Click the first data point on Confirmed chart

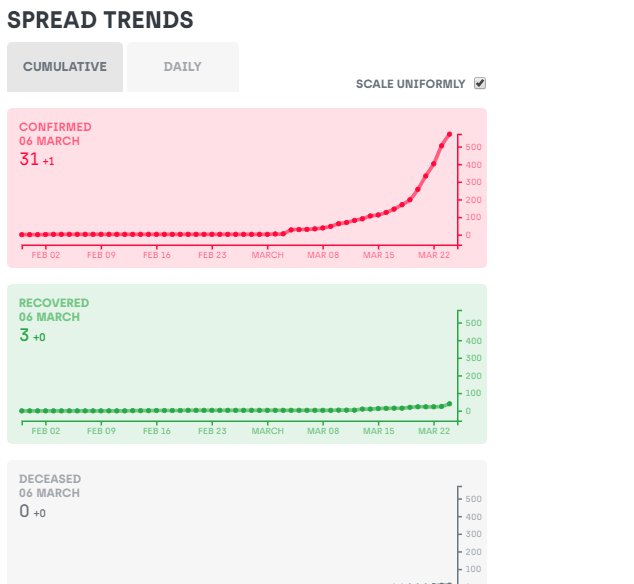(x=22, y=235)
